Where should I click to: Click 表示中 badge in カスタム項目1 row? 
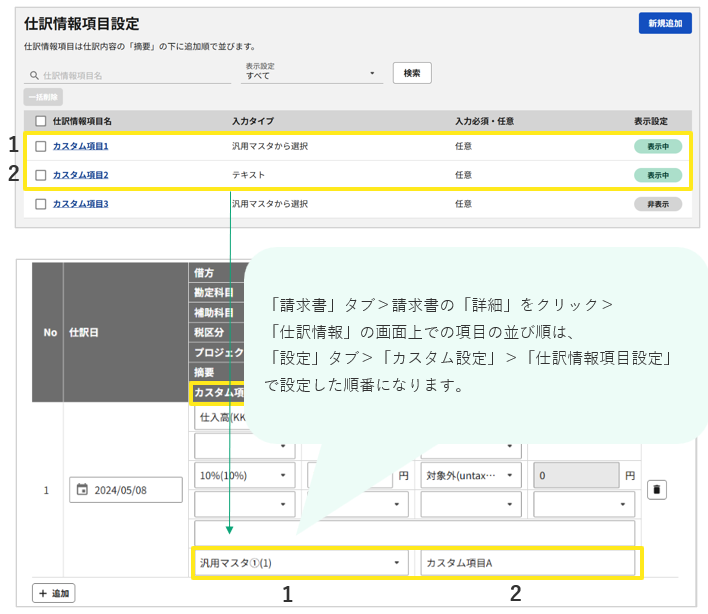[x=658, y=146]
